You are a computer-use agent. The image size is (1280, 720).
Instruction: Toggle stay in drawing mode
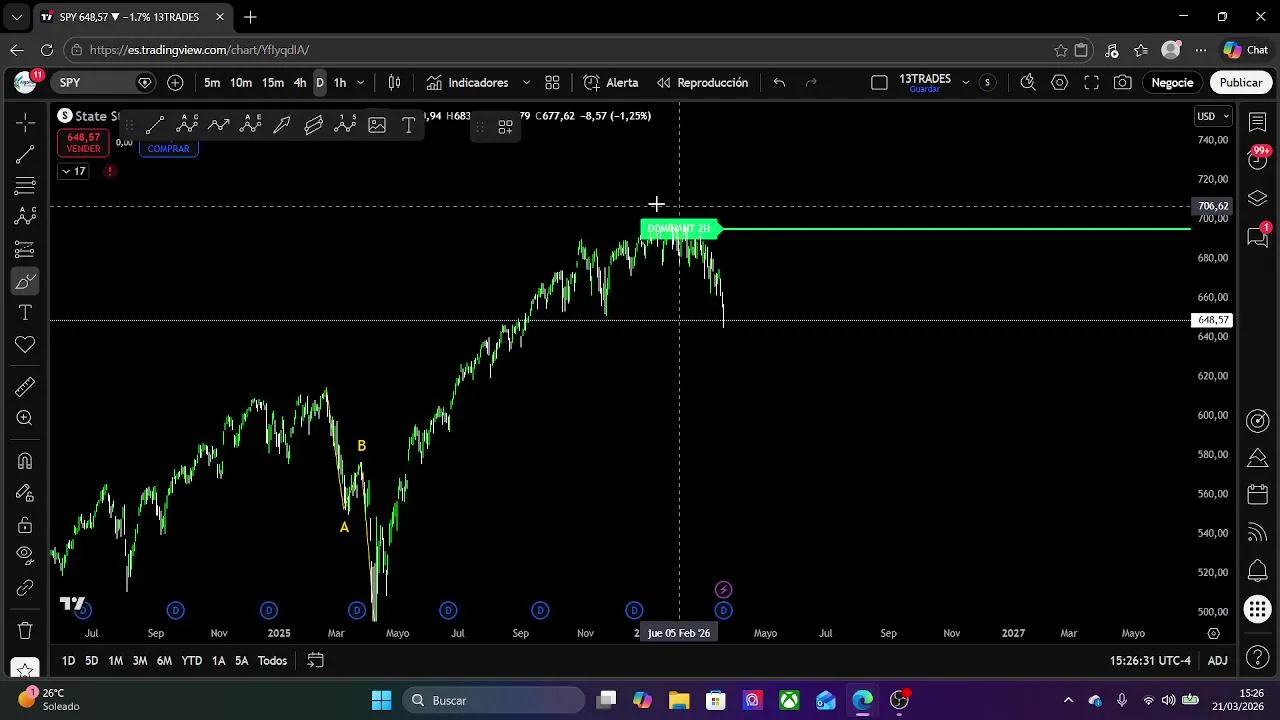[25, 493]
